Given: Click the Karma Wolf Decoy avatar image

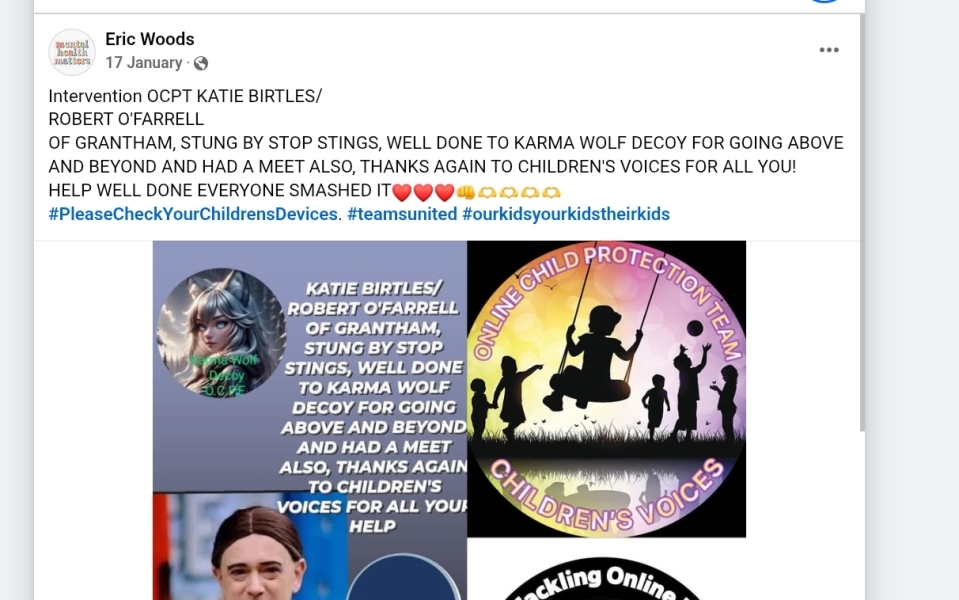Looking at the screenshot, I should tap(221, 333).
